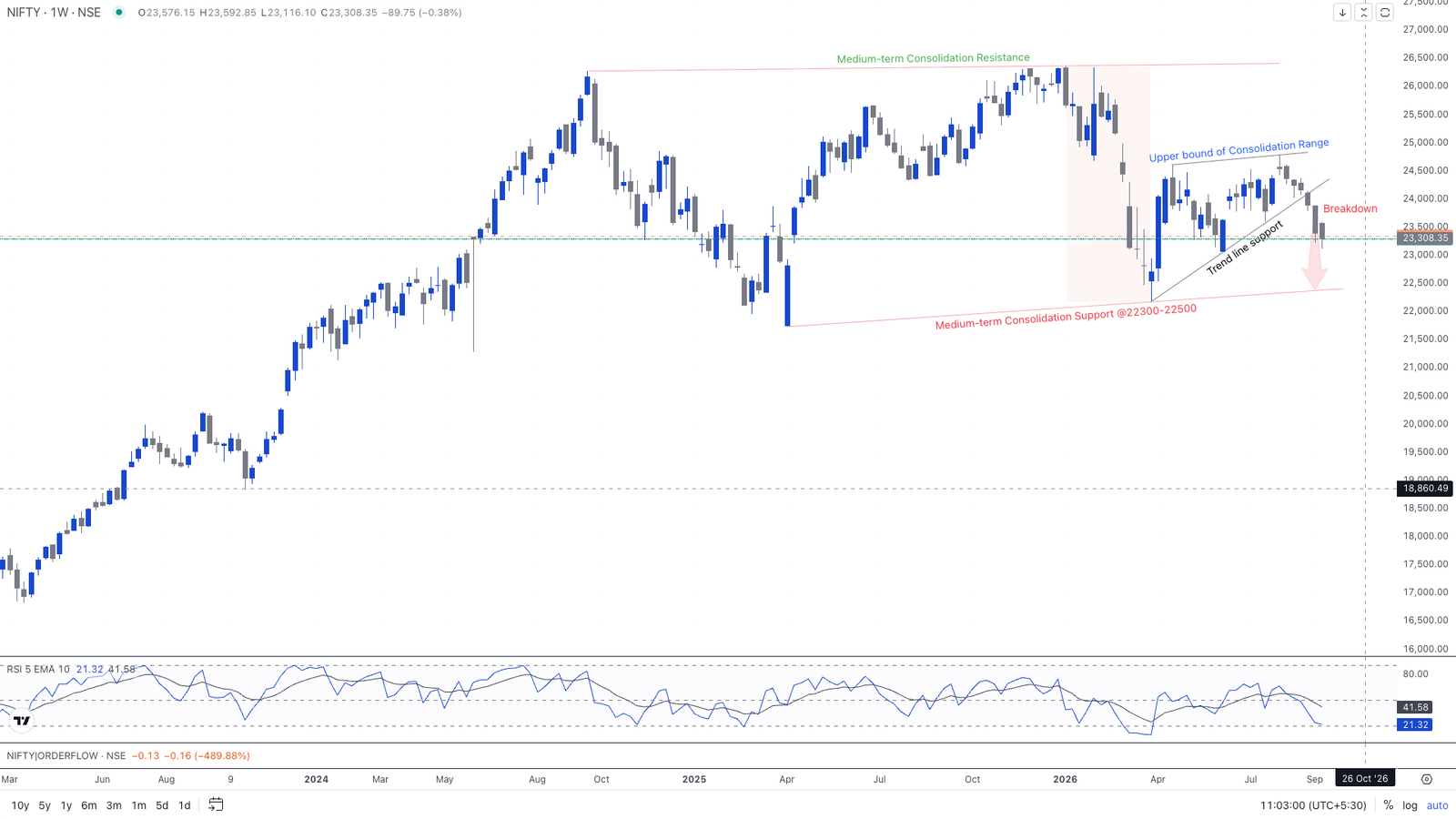Toggle log scale mode
Screen dimensions: 1456x819
[x=1410, y=805]
